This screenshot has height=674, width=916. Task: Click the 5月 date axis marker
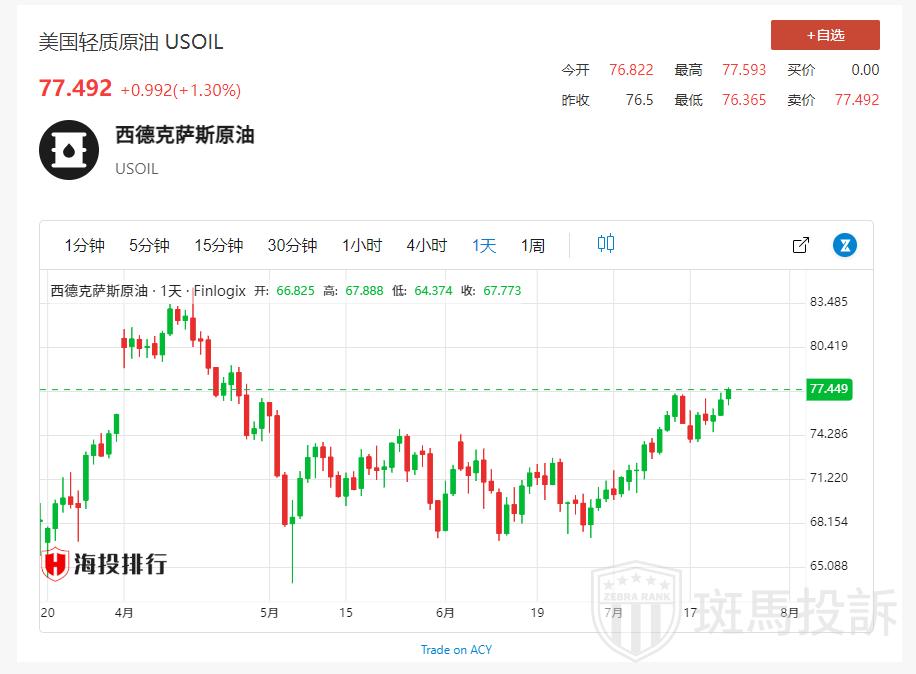[269, 613]
